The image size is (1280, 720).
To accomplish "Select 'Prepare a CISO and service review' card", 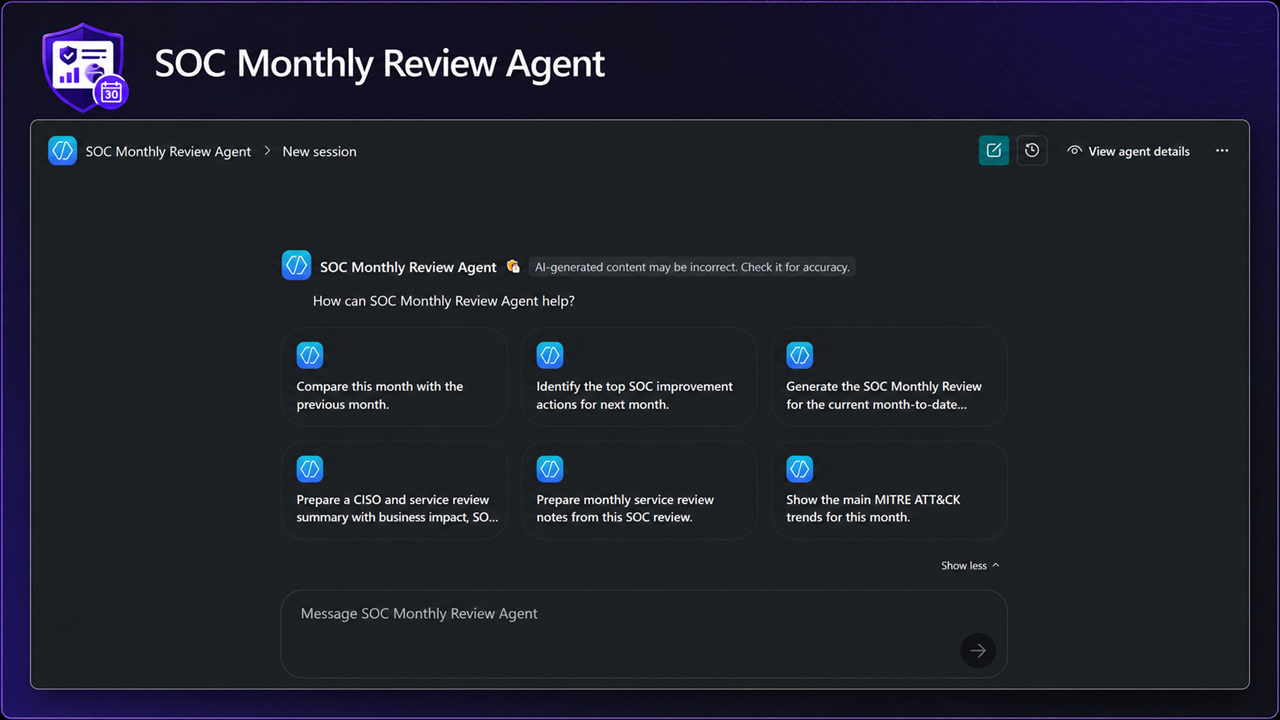I will pos(394,490).
